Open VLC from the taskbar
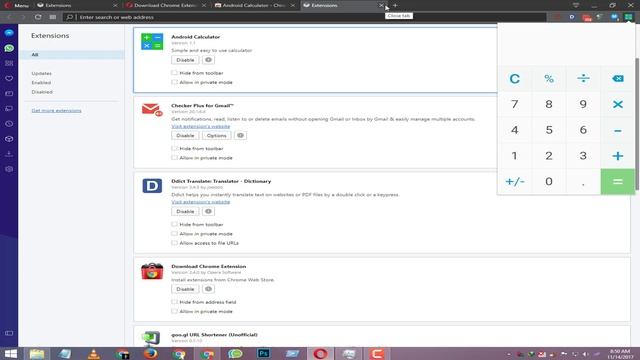Image resolution: width=640 pixels, height=360 pixels. pyautogui.click(x=93, y=354)
